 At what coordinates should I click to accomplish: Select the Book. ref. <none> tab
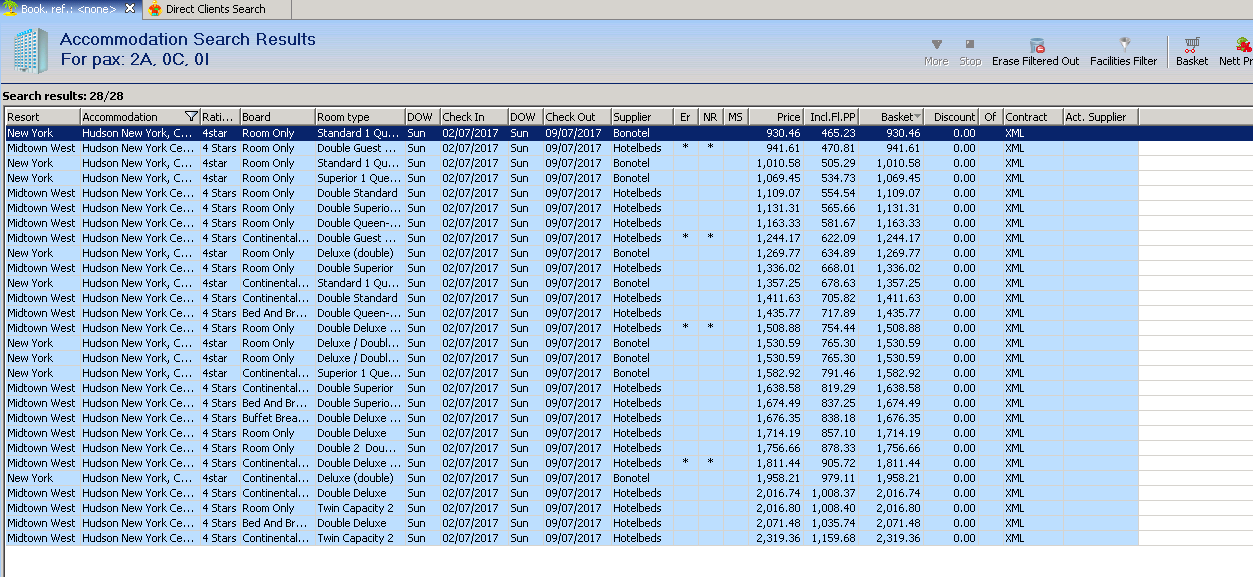pyautogui.click(x=70, y=9)
